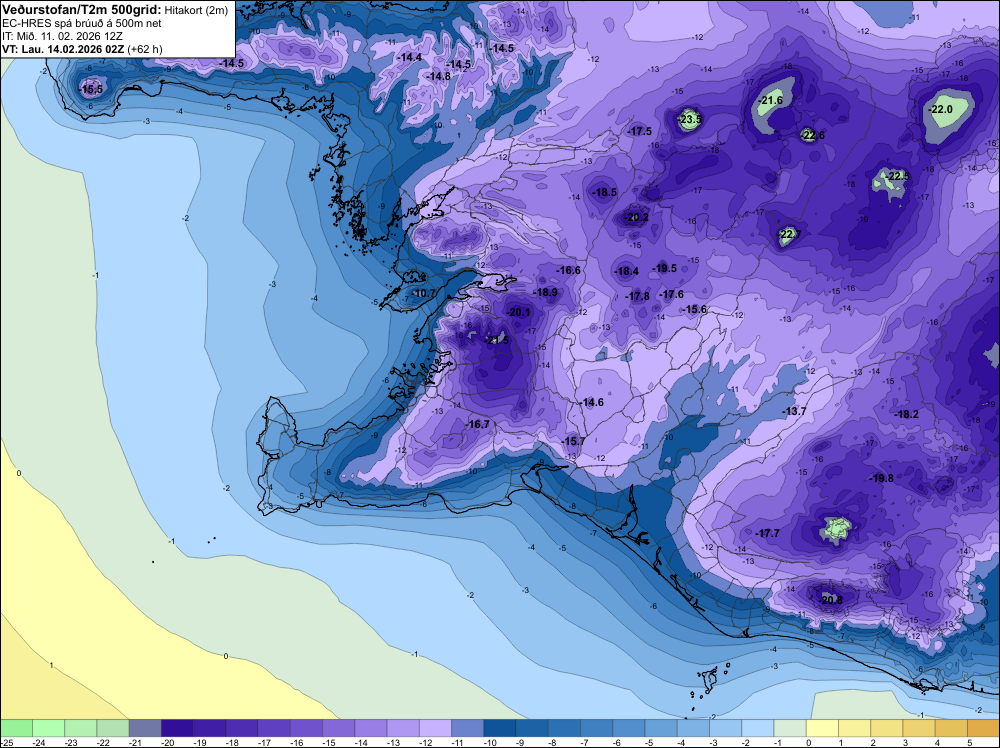This screenshot has height=748, width=1000.
Task: Select legend swatch between -25 and -24 labels
Action: 16,728
